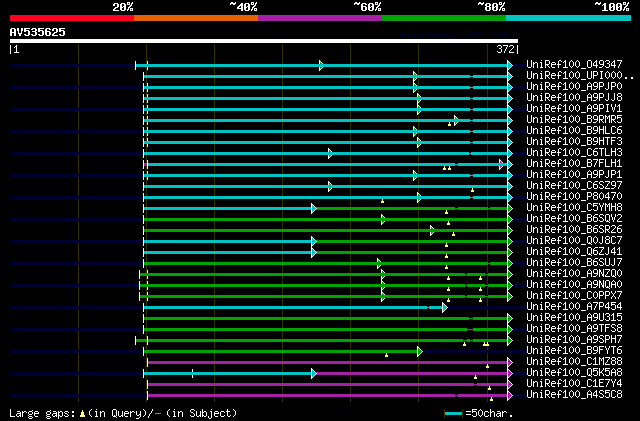Click the orange ~40% identity color segment
This screenshot has height=421, width=640.
click(196, 18)
